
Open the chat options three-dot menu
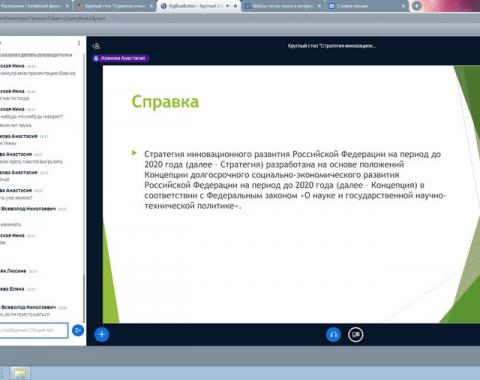click(79, 43)
